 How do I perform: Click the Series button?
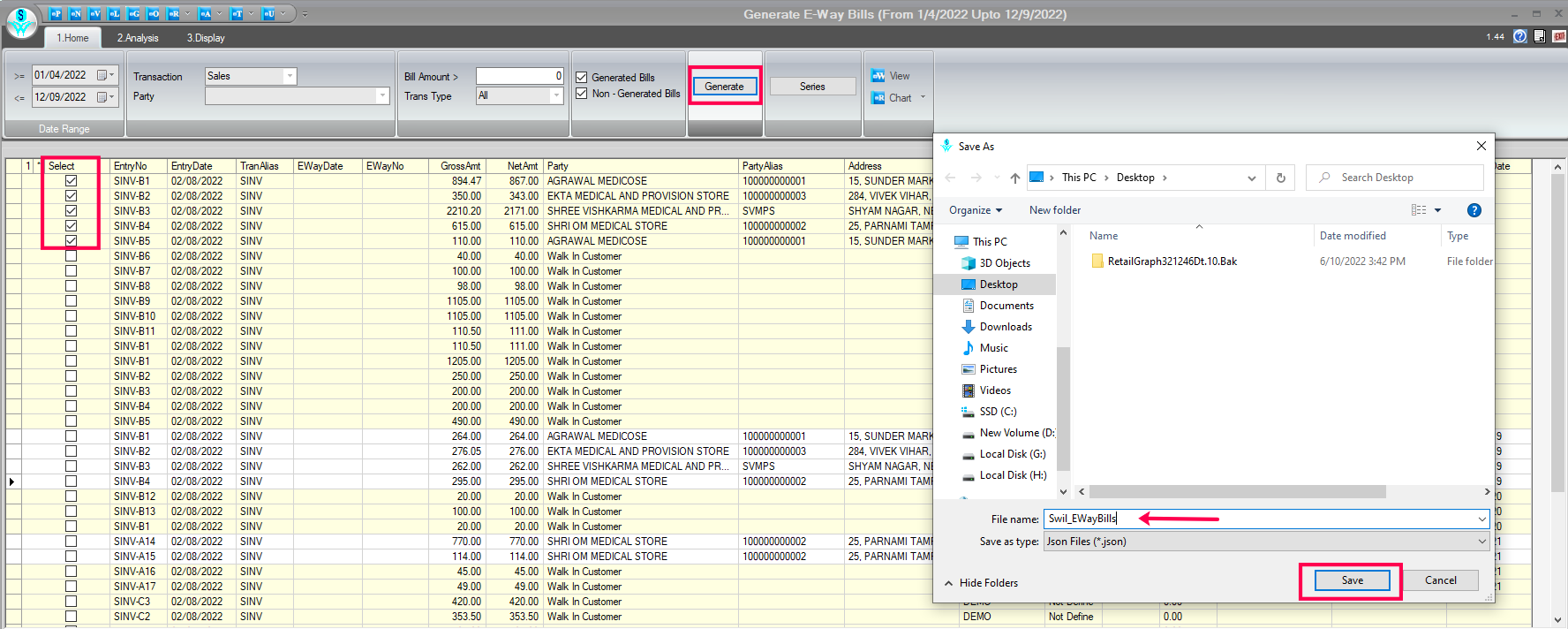(813, 87)
